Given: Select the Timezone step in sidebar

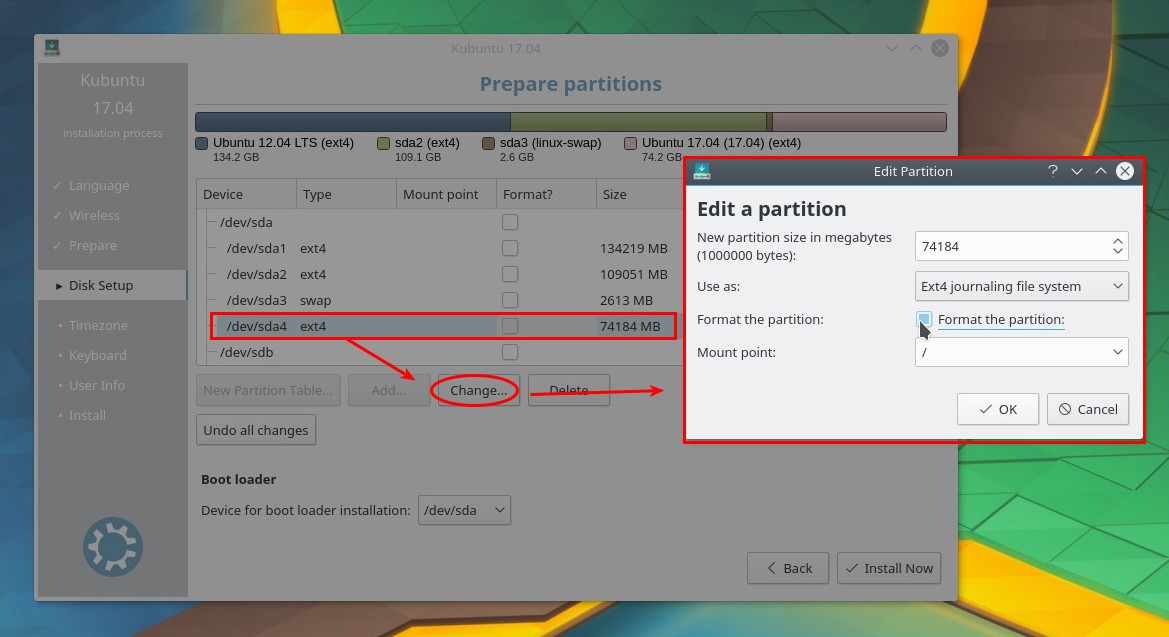Looking at the screenshot, I should [x=98, y=325].
